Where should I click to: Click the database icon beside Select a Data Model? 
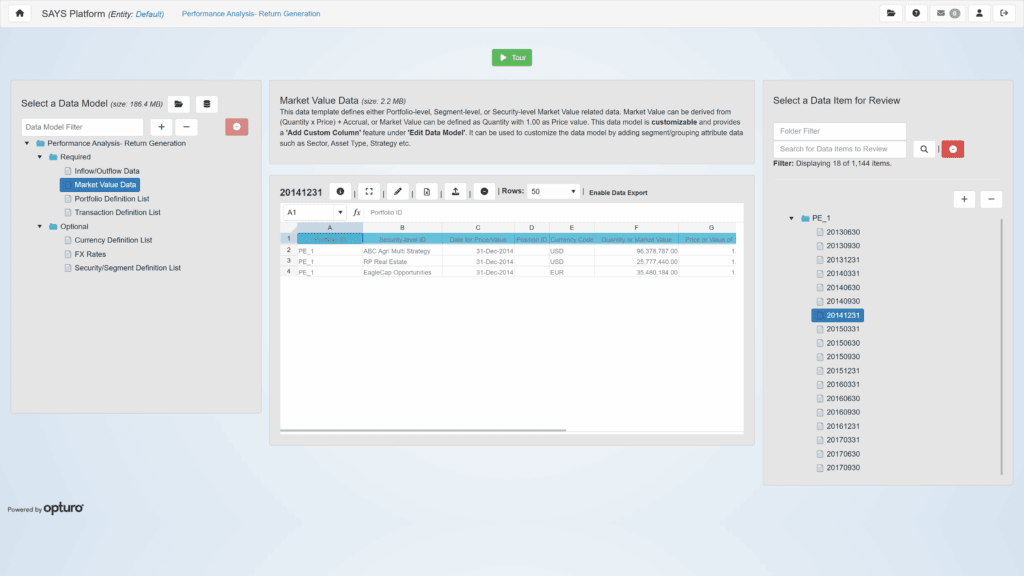[206, 104]
